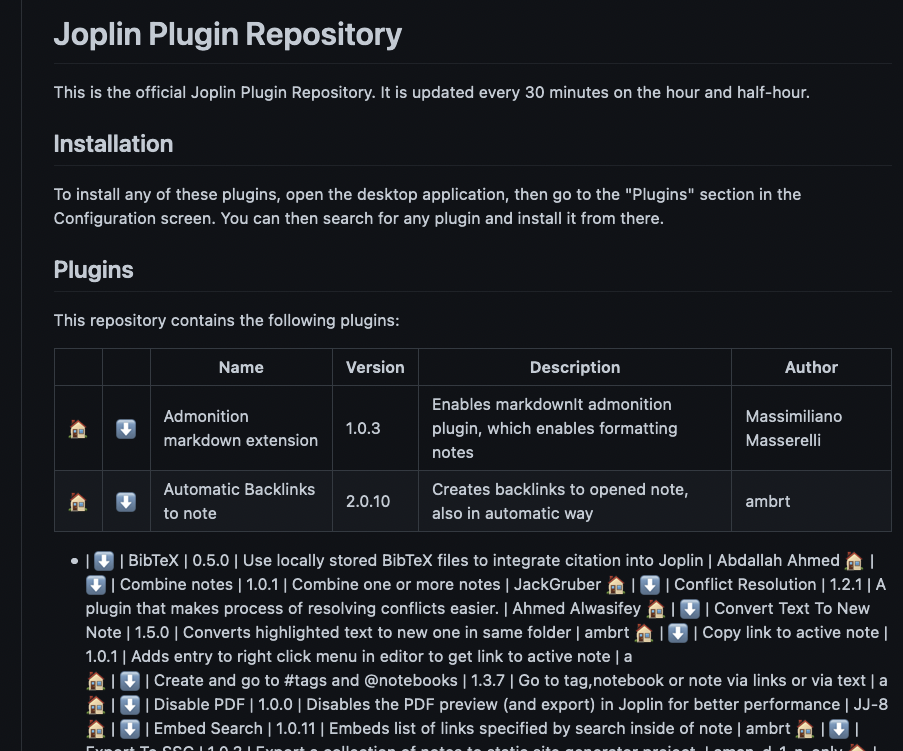Open the home icon after JJ-8

94,728
